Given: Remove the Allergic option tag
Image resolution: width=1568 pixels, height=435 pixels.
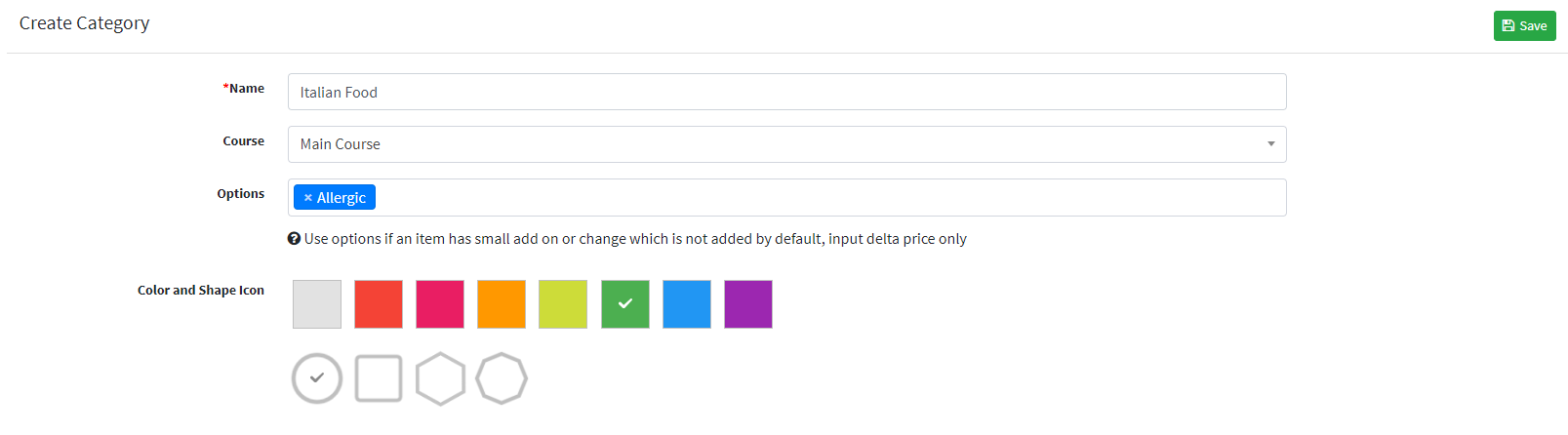Looking at the screenshot, I should tap(307, 198).
